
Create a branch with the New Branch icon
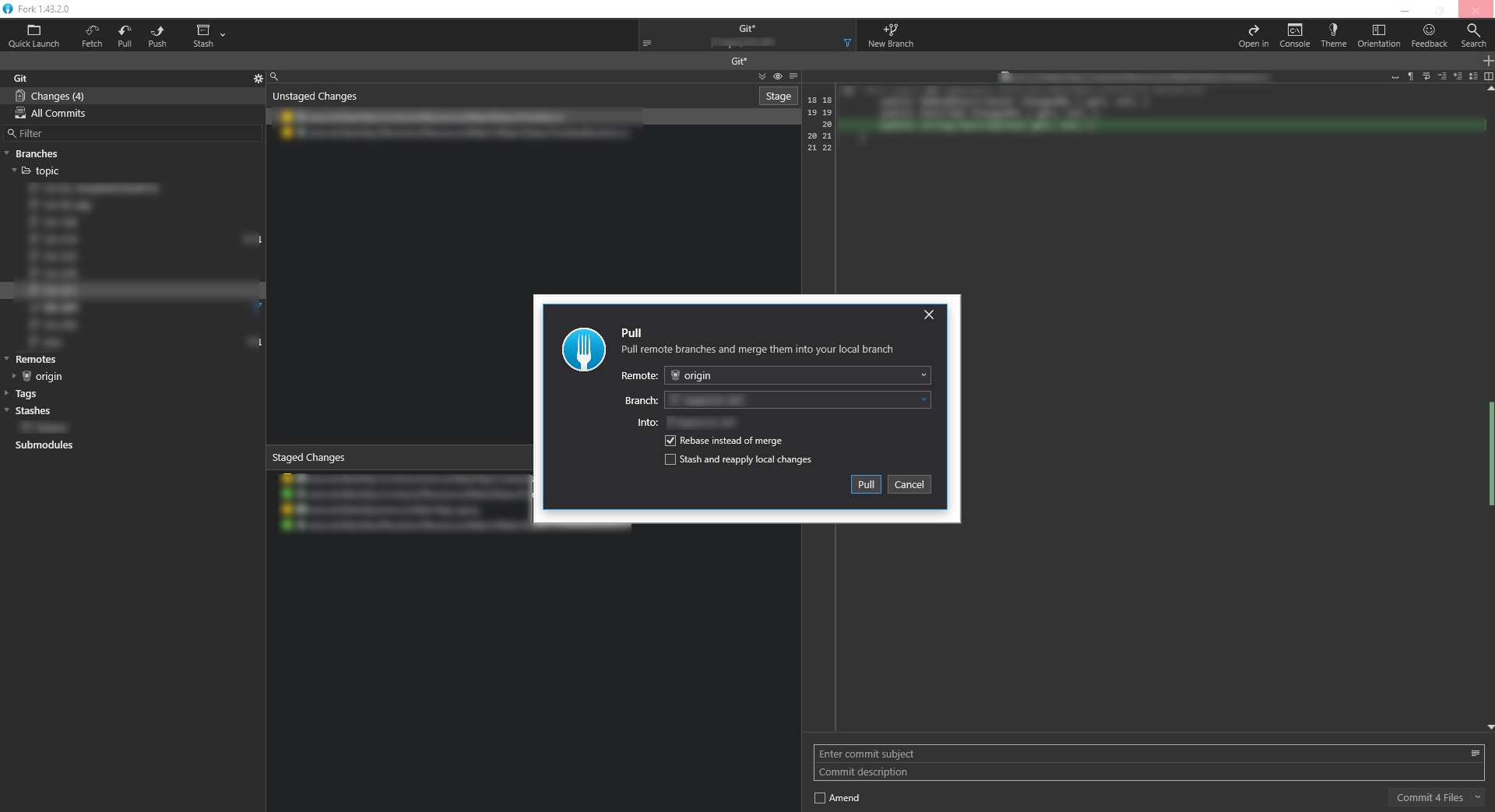(x=890, y=35)
